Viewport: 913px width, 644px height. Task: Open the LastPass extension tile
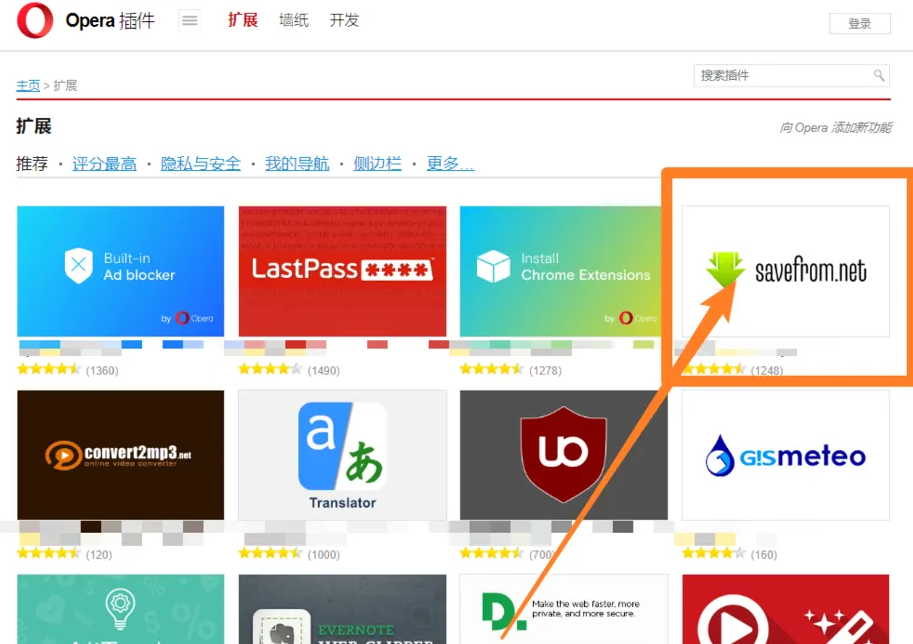click(342, 271)
